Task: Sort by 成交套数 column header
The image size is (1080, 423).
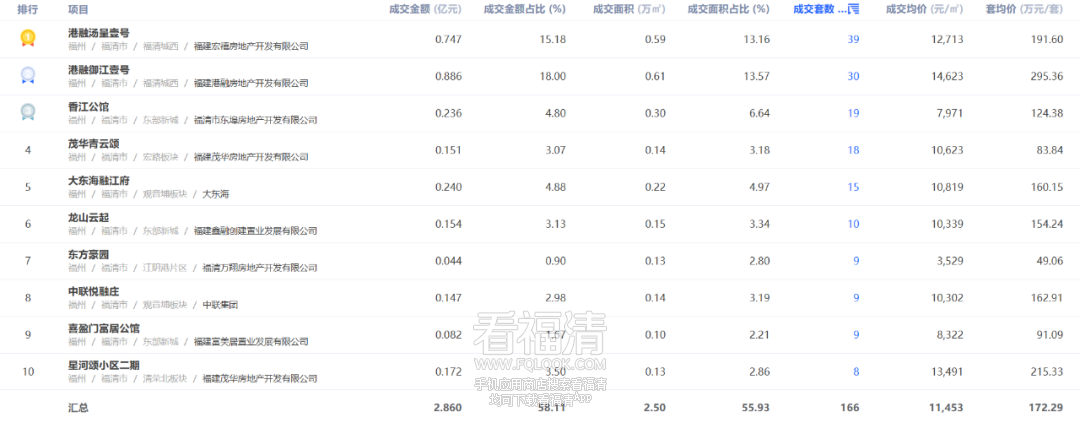Action: click(x=814, y=10)
